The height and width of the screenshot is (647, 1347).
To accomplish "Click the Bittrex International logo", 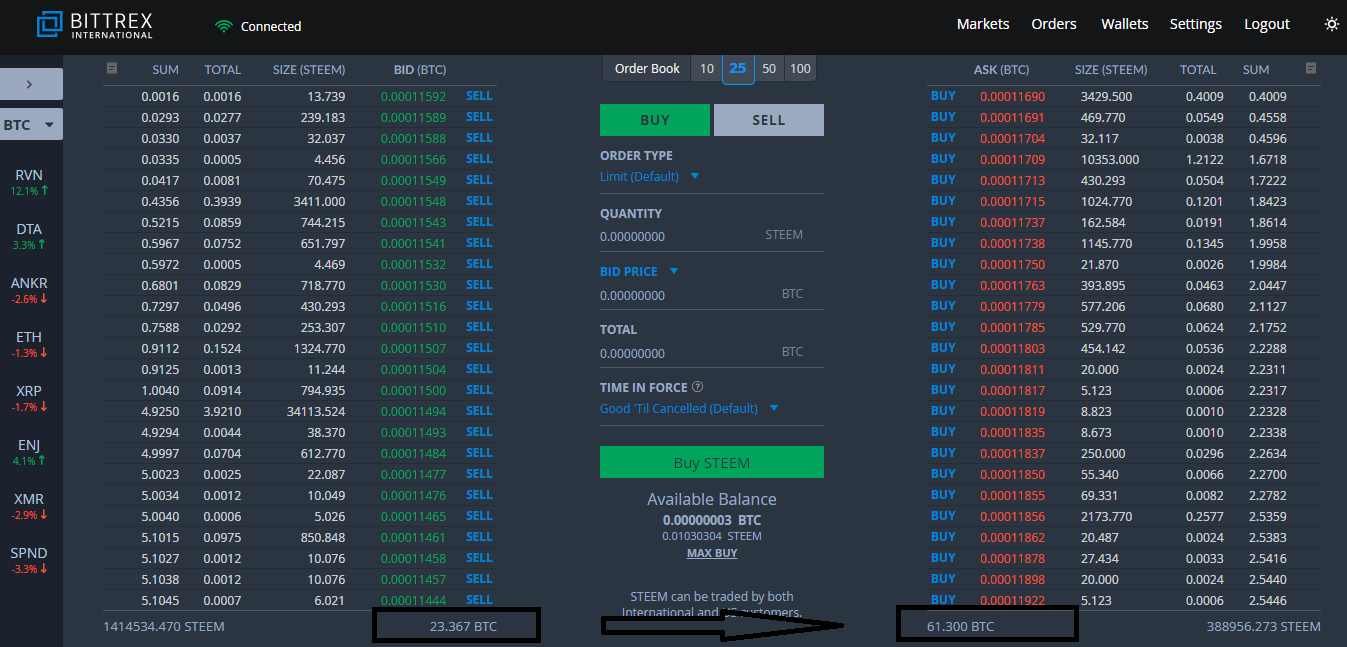I will tap(95, 25).
